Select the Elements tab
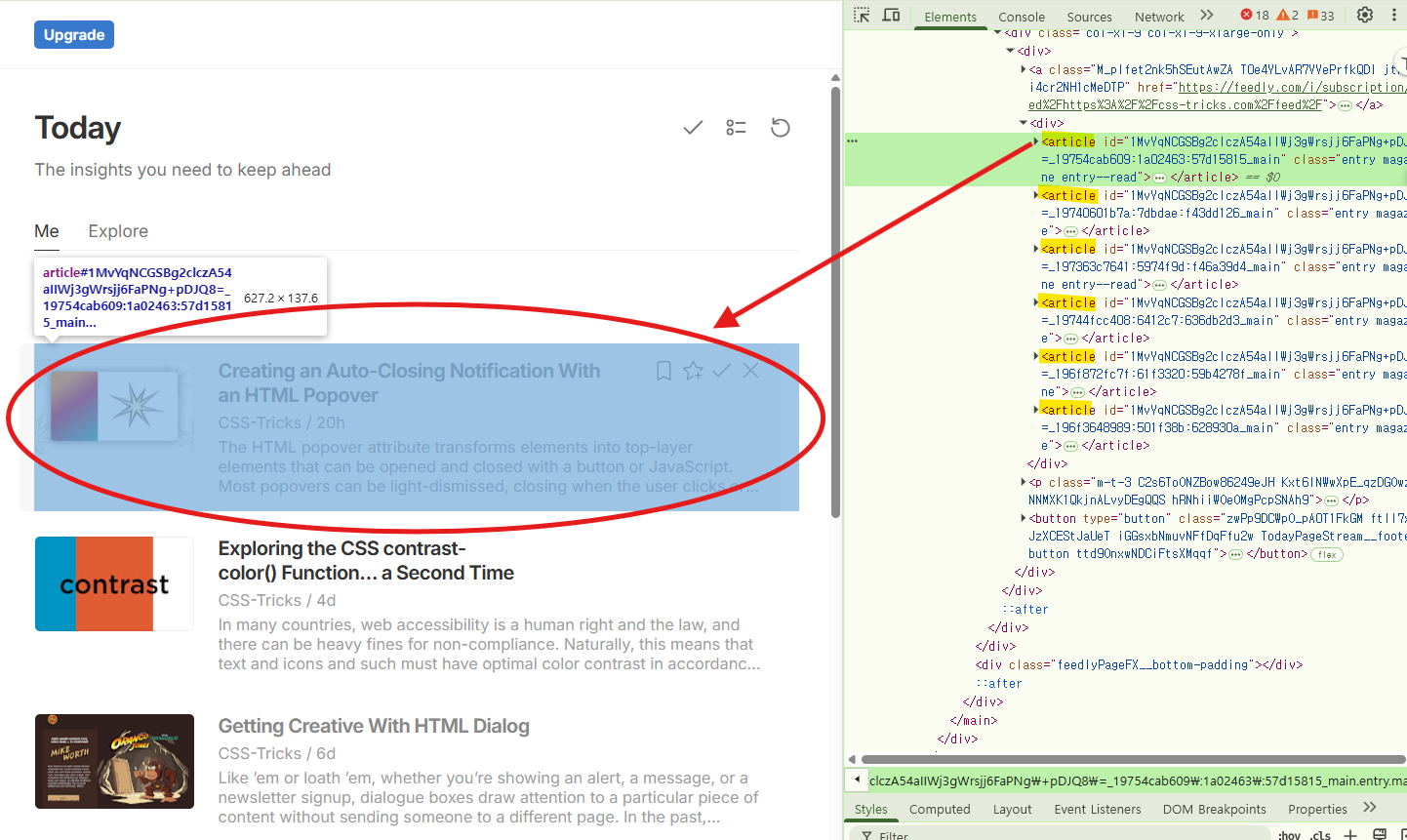This screenshot has width=1407, height=840. pos(950,17)
